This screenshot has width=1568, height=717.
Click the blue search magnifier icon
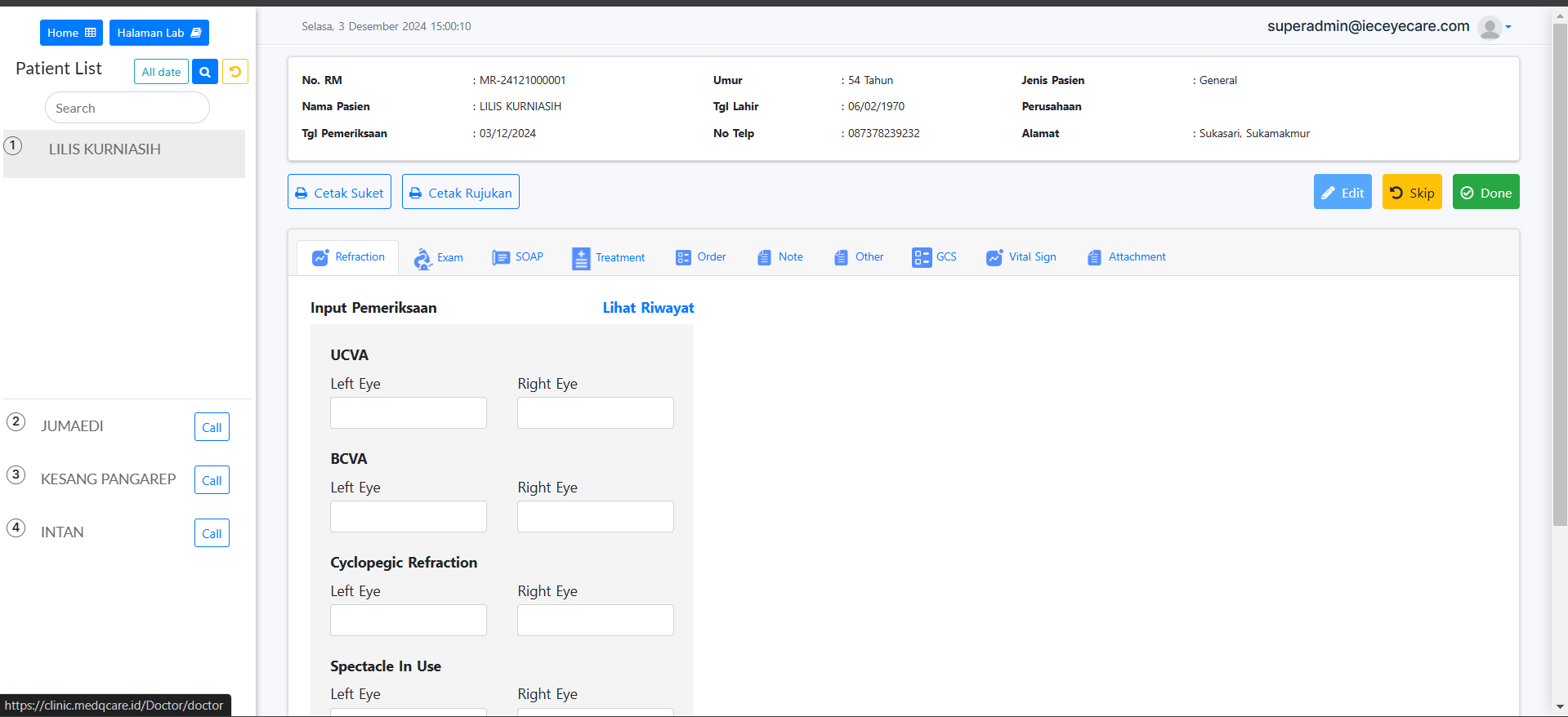tap(205, 72)
